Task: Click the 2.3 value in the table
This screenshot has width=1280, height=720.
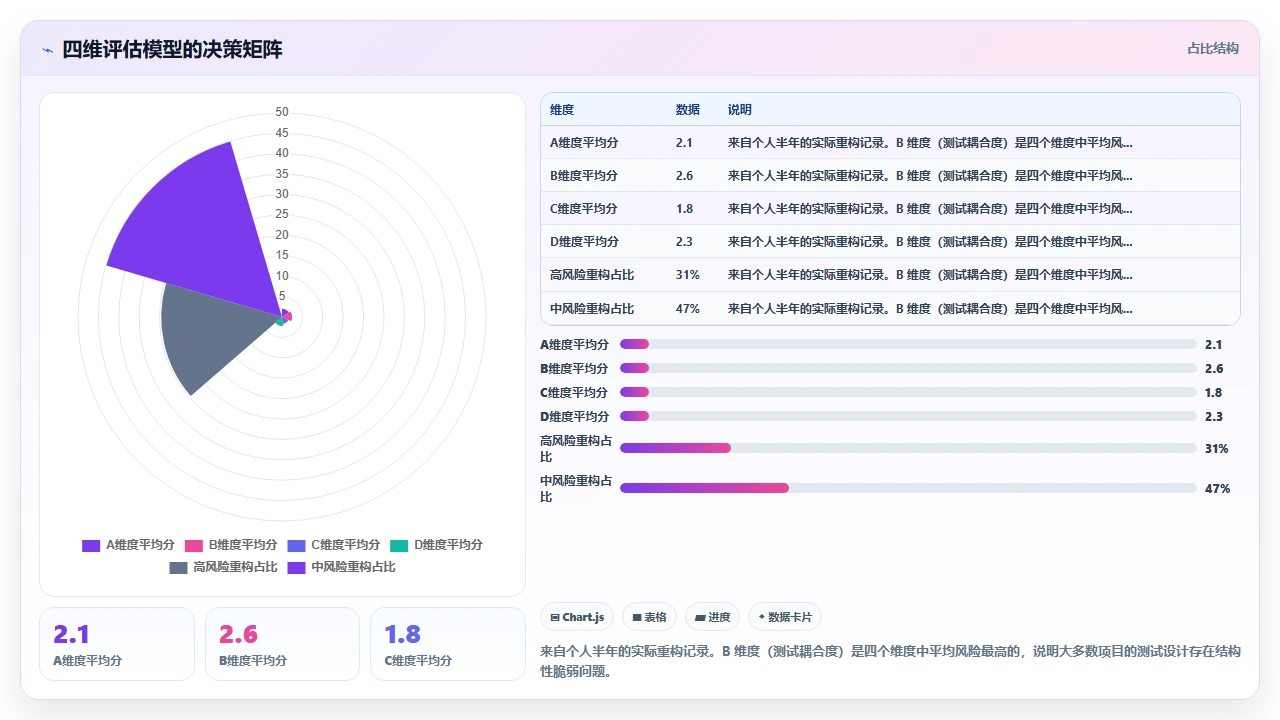Action: click(x=684, y=242)
